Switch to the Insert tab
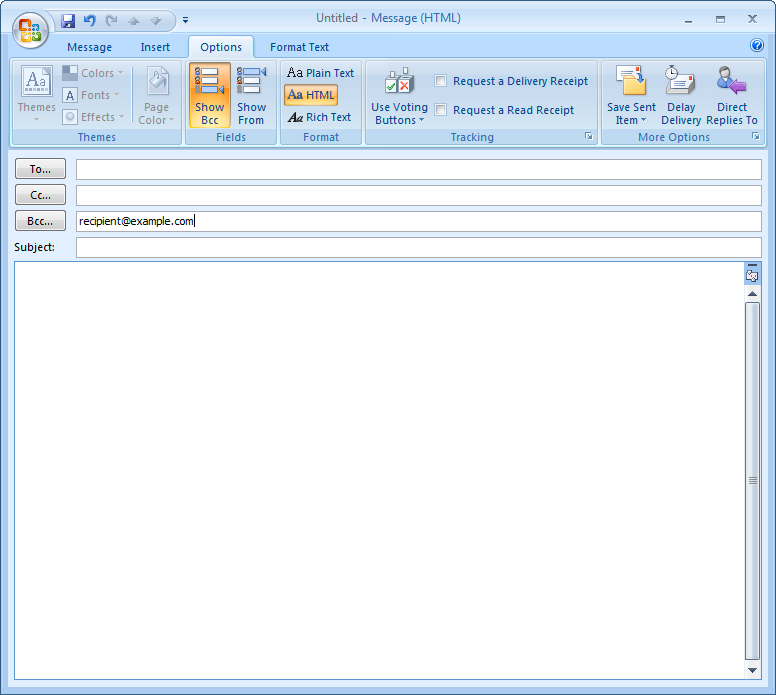776x695 pixels. 155,47
